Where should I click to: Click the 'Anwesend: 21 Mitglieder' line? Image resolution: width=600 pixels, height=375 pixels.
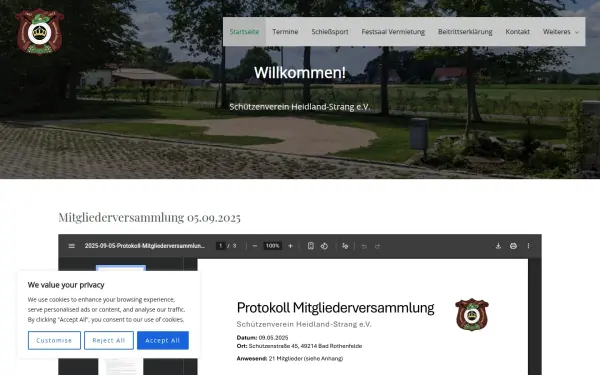(x=290, y=359)
